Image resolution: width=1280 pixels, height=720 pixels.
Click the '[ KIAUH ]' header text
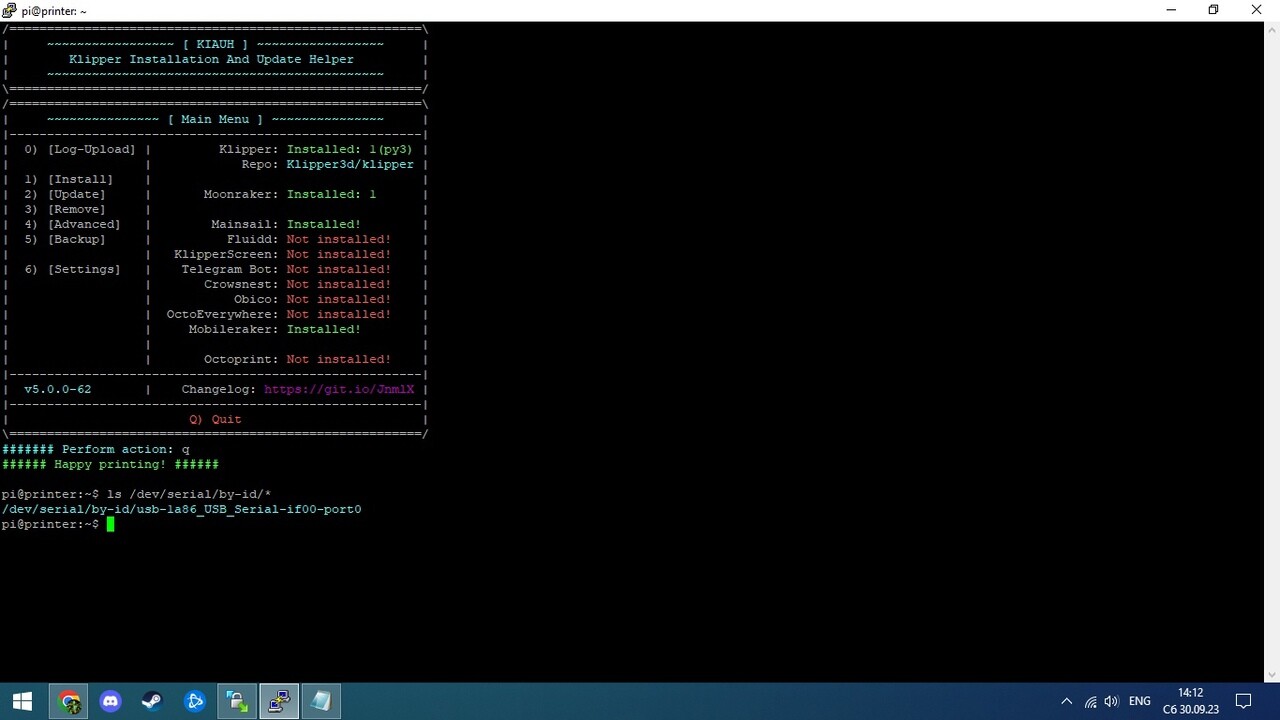[x=215, y=44]
